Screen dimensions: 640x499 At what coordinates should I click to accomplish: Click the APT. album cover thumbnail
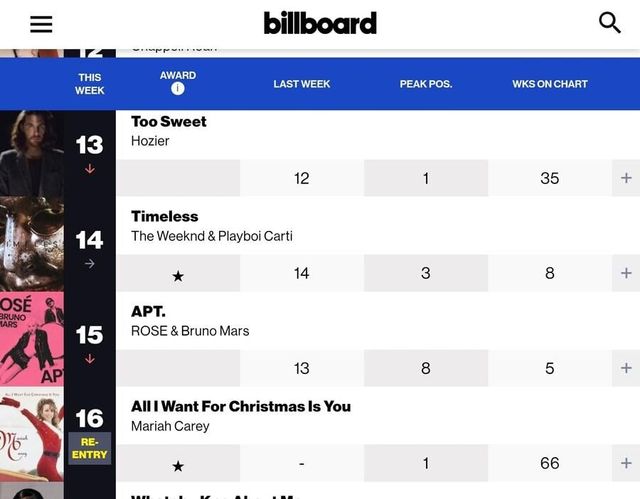point(32,339)
